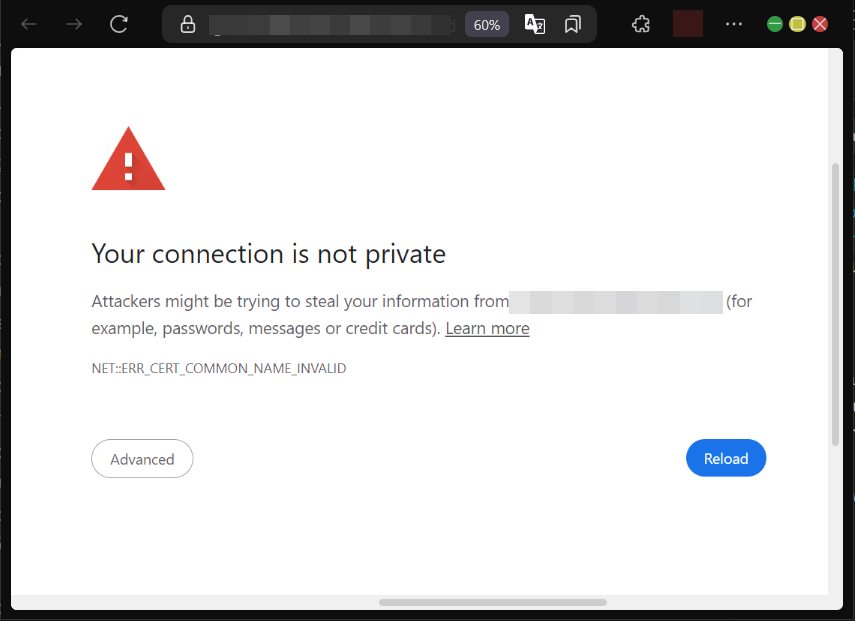Expand the Advanced options
855x621 pixels.
coord(142,459)
